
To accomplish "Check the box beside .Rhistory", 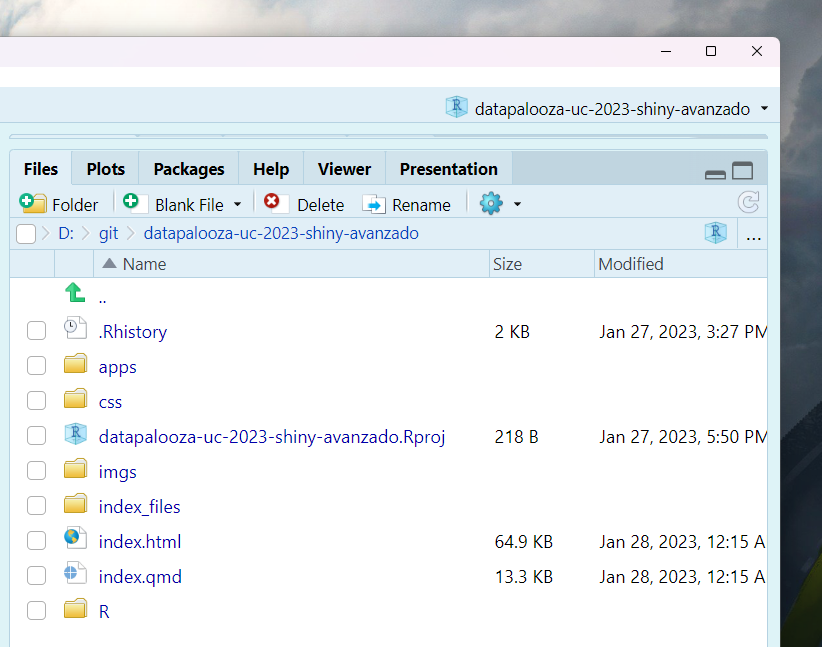I will click(37, 331).
